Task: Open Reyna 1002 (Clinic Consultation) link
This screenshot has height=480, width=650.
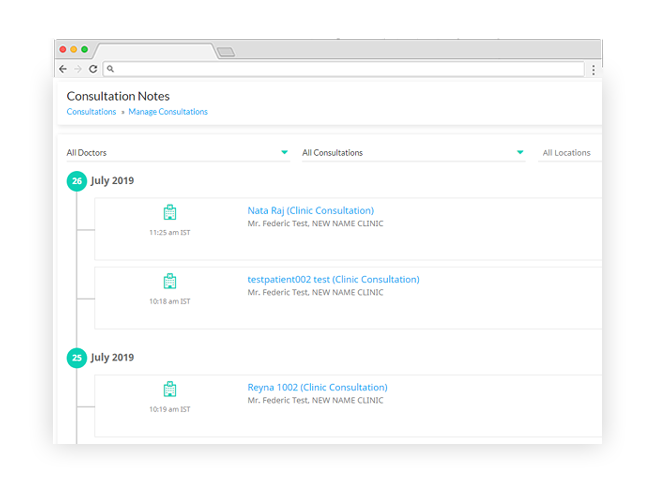Action: point(317,388)
